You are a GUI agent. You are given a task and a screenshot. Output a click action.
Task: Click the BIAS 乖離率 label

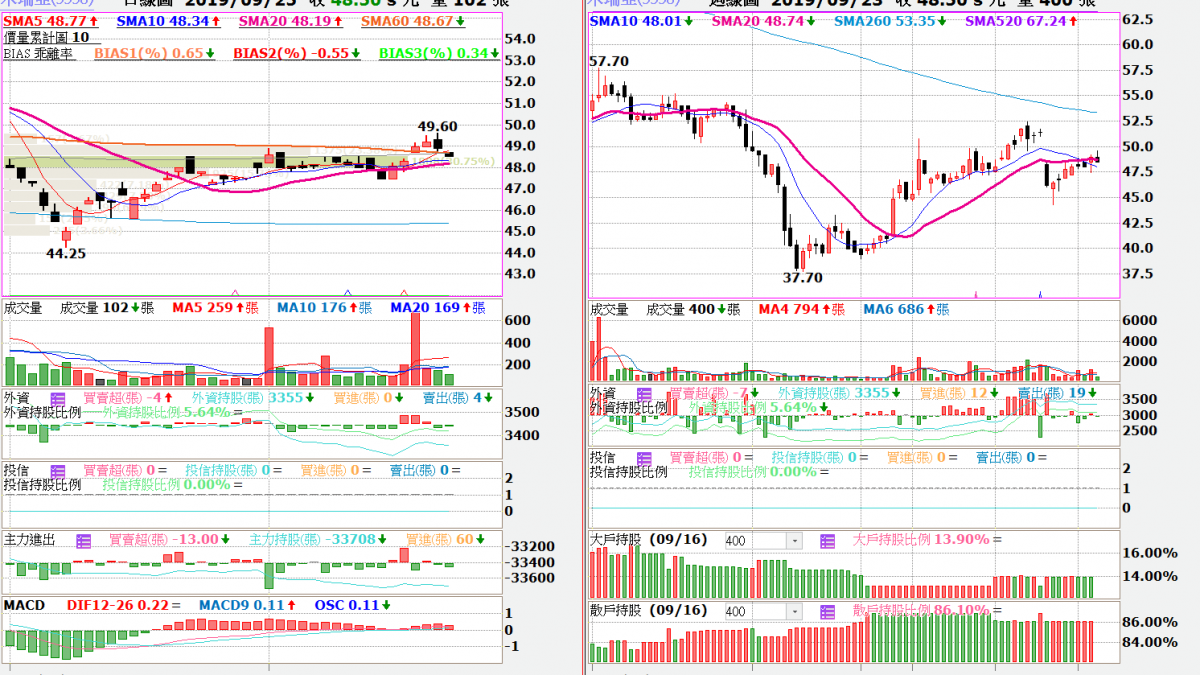[40, 53]
